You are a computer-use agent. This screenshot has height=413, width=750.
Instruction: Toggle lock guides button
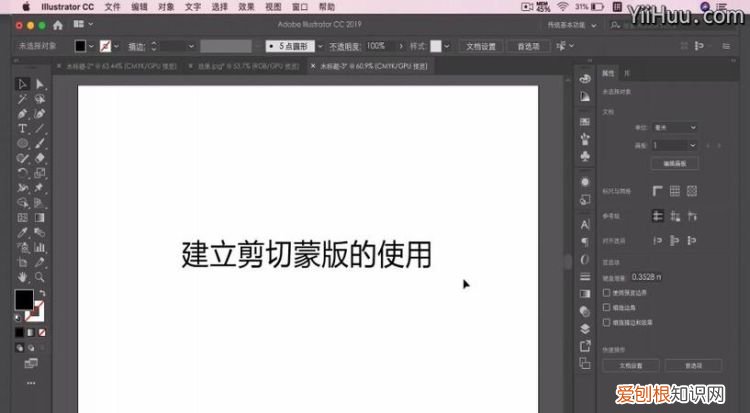click(675, 216)
